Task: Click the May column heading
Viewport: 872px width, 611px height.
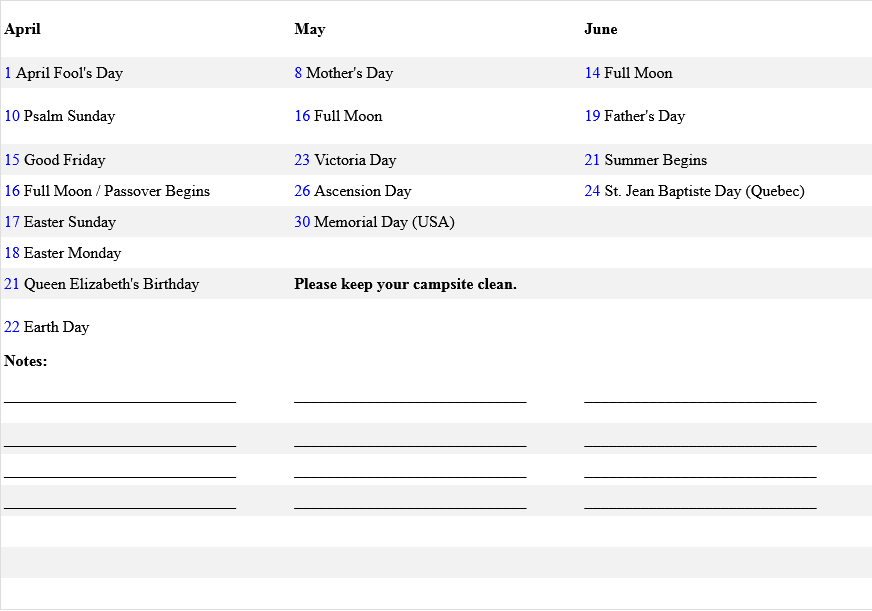Action: pos(310,29)
